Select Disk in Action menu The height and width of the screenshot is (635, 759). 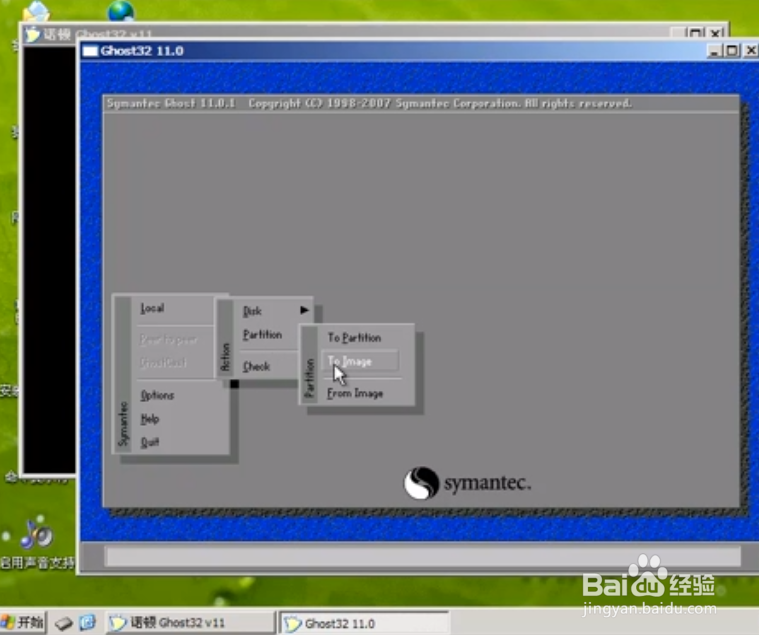pos(252,311)
